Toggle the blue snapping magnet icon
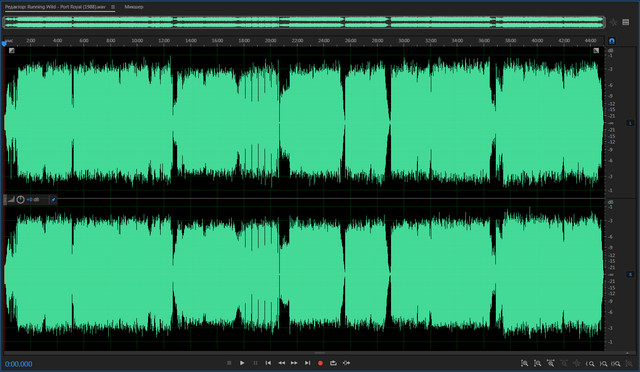This screenshot has width=640, height=372. 611,41
